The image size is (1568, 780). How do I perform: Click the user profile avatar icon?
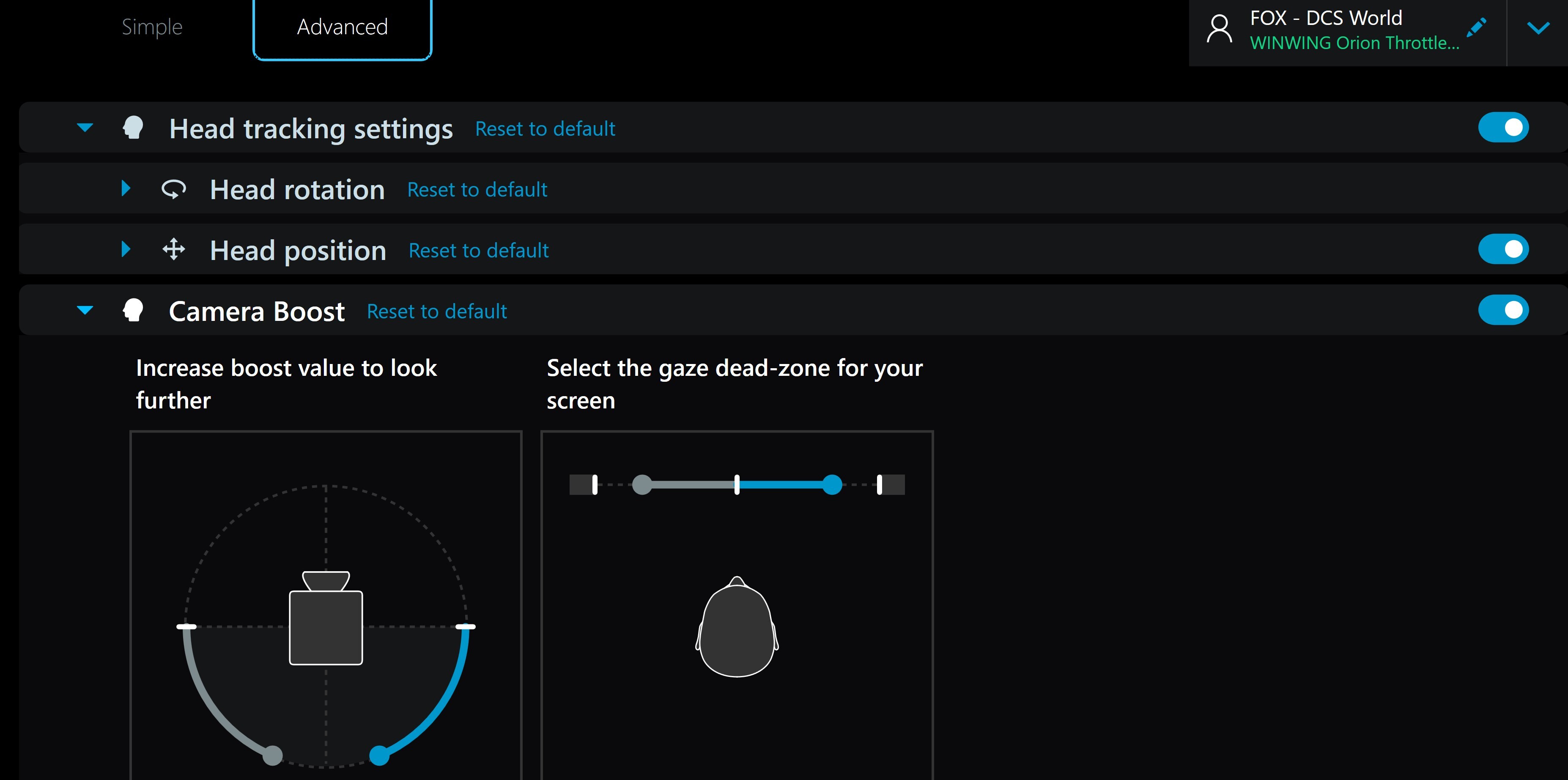pyautogui.click(x=1219, y=29)
